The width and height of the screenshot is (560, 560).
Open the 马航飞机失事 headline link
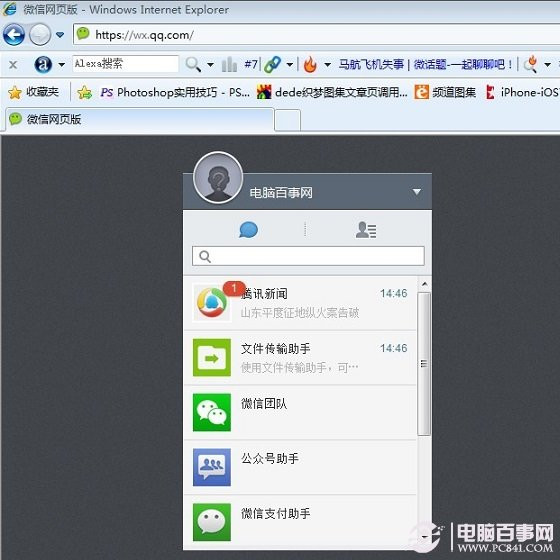(x=371, y=64)
